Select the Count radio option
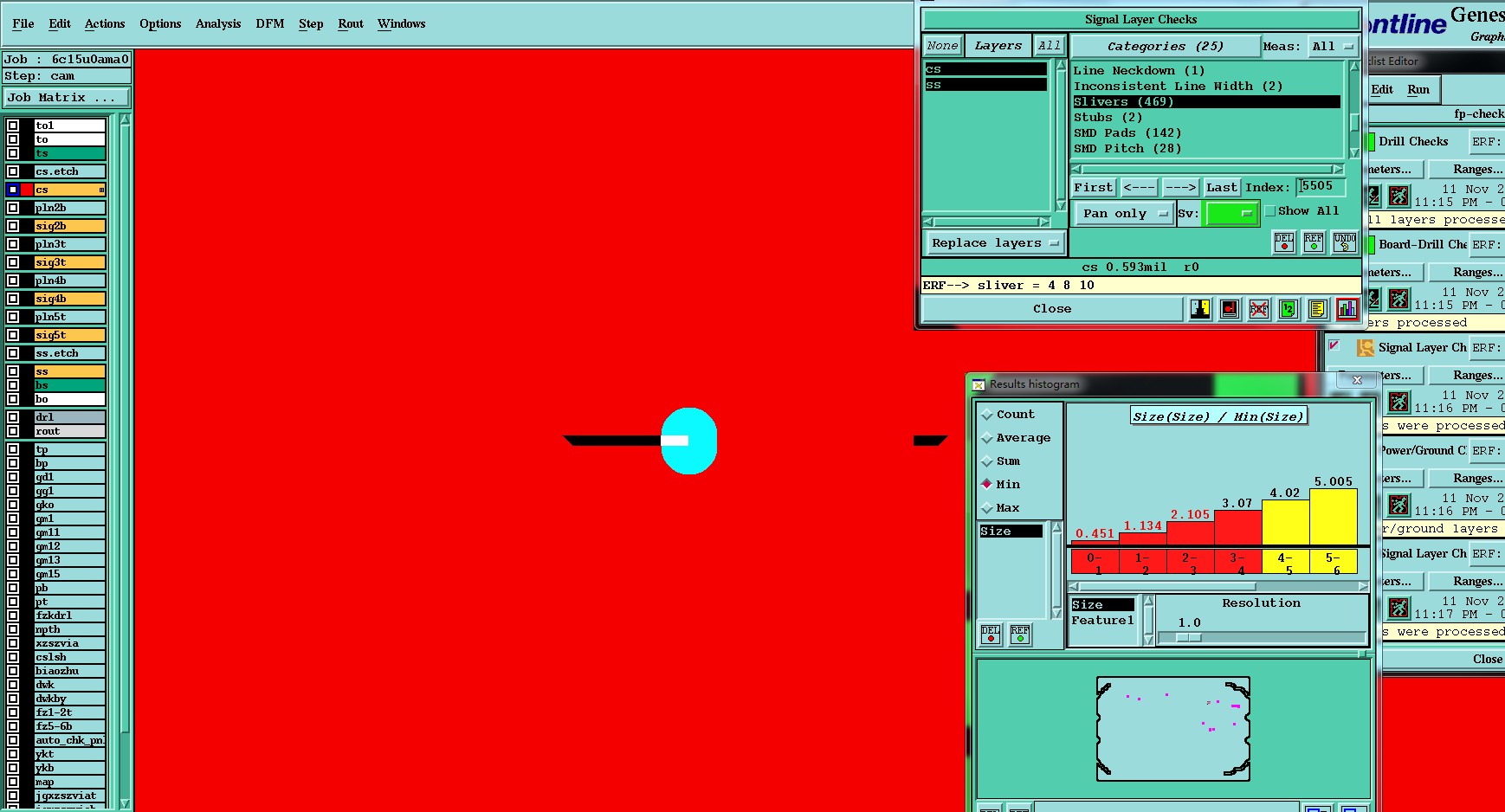1505x812 pixels. tap(986, 415)
